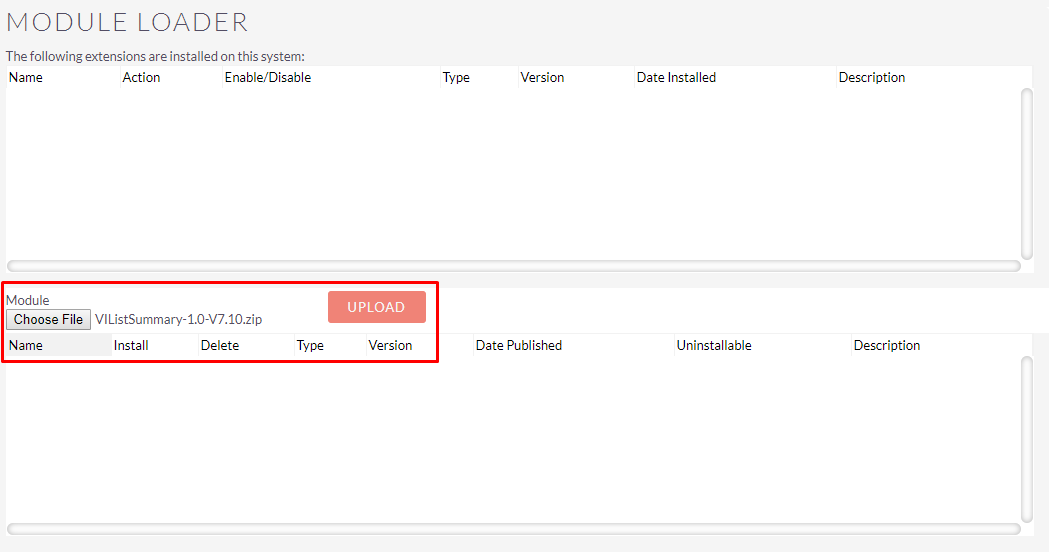Image resolution: width=1049 pixels, height=552 pixels.
Task: Click the Action column header
Action: pyautogui.click(x=141, y=78)
